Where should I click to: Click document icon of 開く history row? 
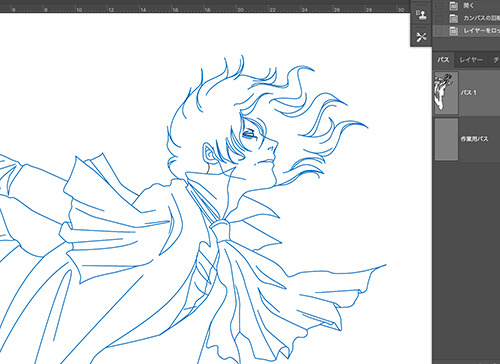[x=453, y=5]
